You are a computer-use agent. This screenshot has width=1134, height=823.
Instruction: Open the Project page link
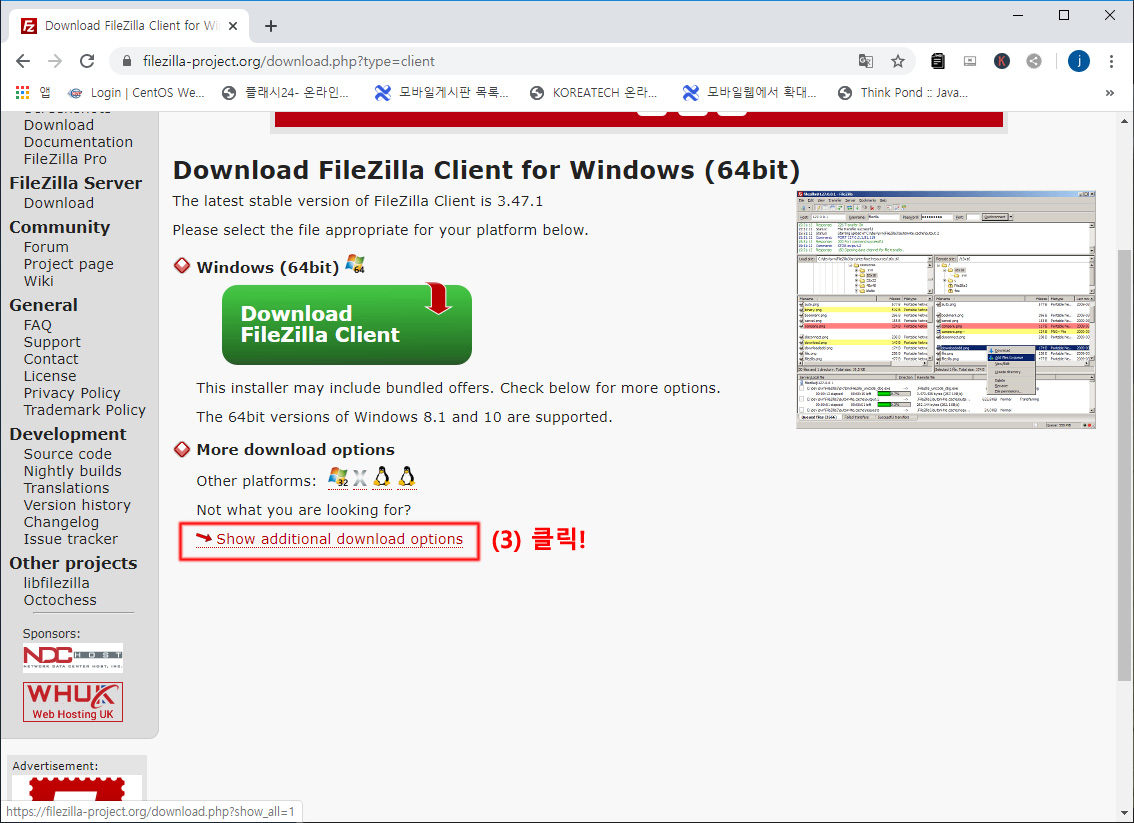pos(69,264)
